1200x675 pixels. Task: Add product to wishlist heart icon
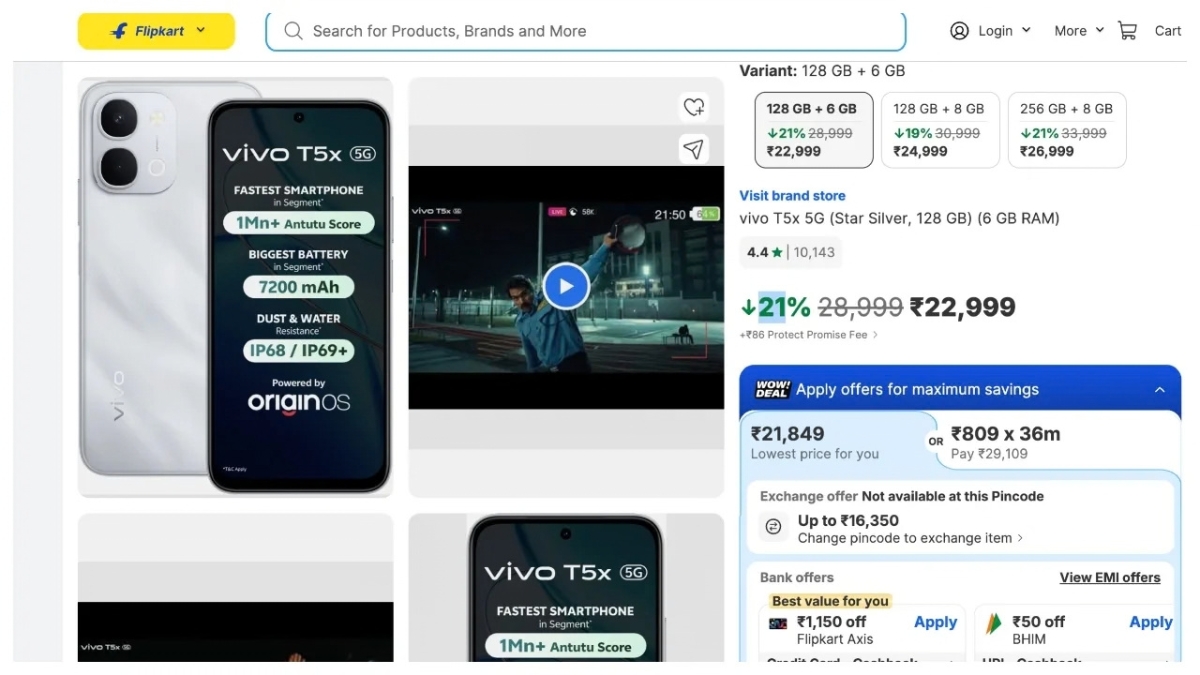(693, 107)
